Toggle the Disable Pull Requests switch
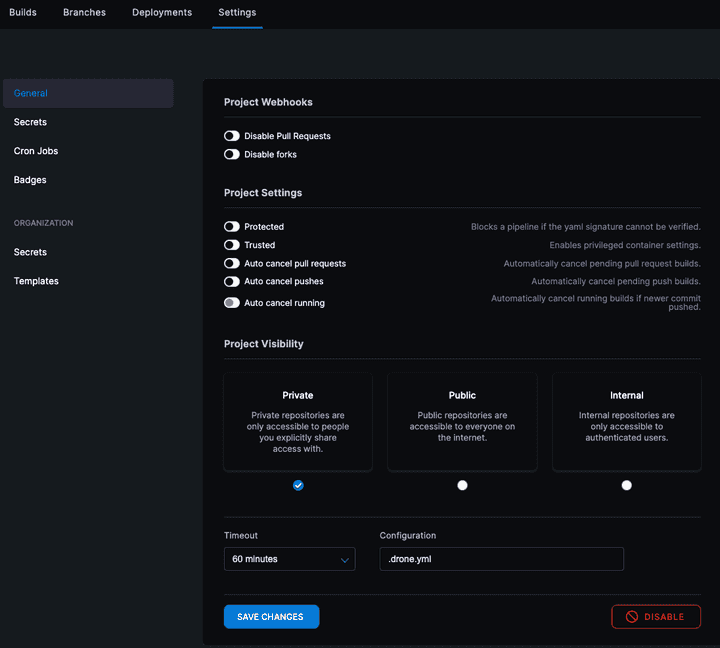Screen dimensions: 720x648 [232, 136]
